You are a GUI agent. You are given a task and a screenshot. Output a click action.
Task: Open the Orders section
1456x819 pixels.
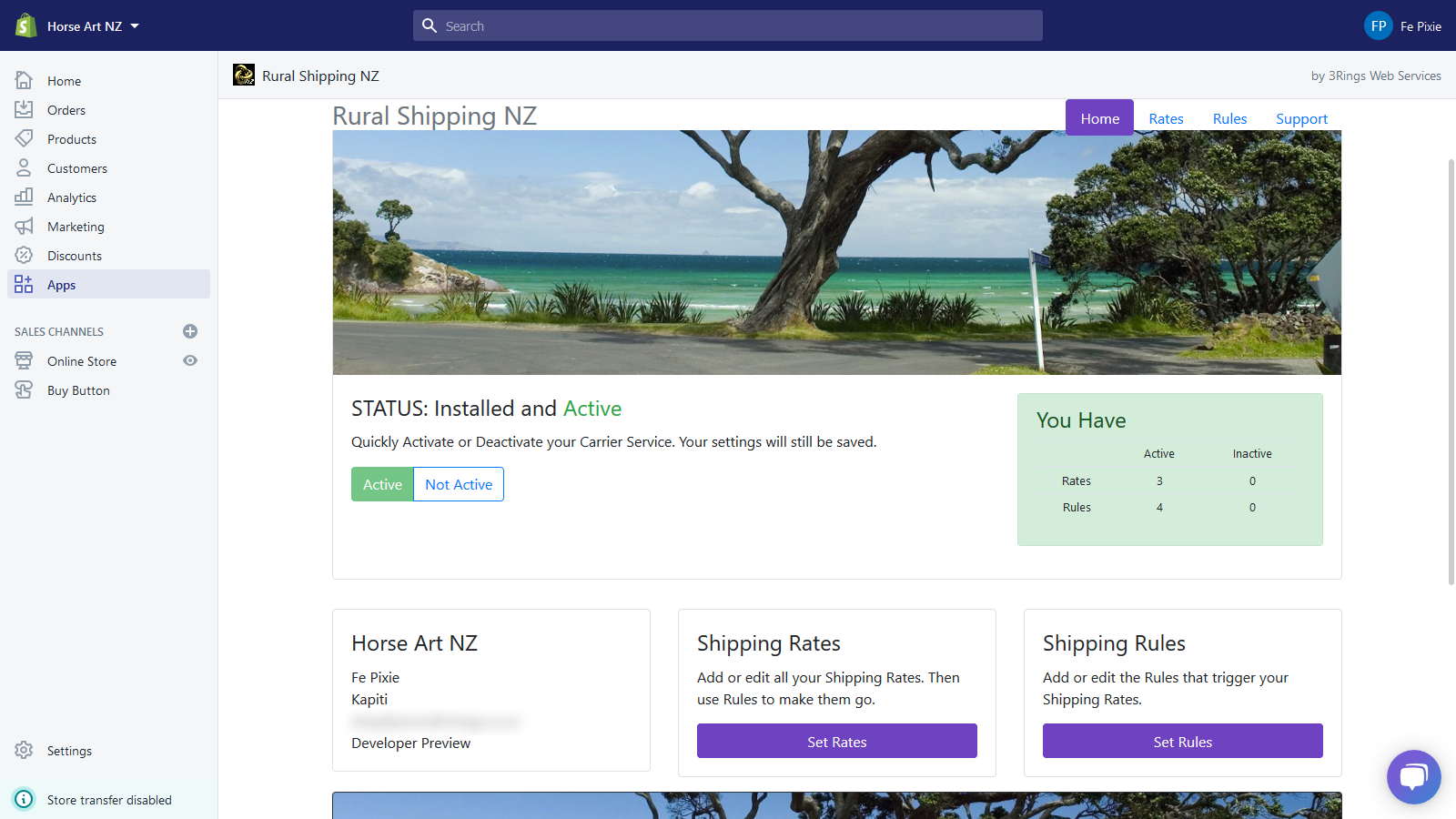(65, 109)
